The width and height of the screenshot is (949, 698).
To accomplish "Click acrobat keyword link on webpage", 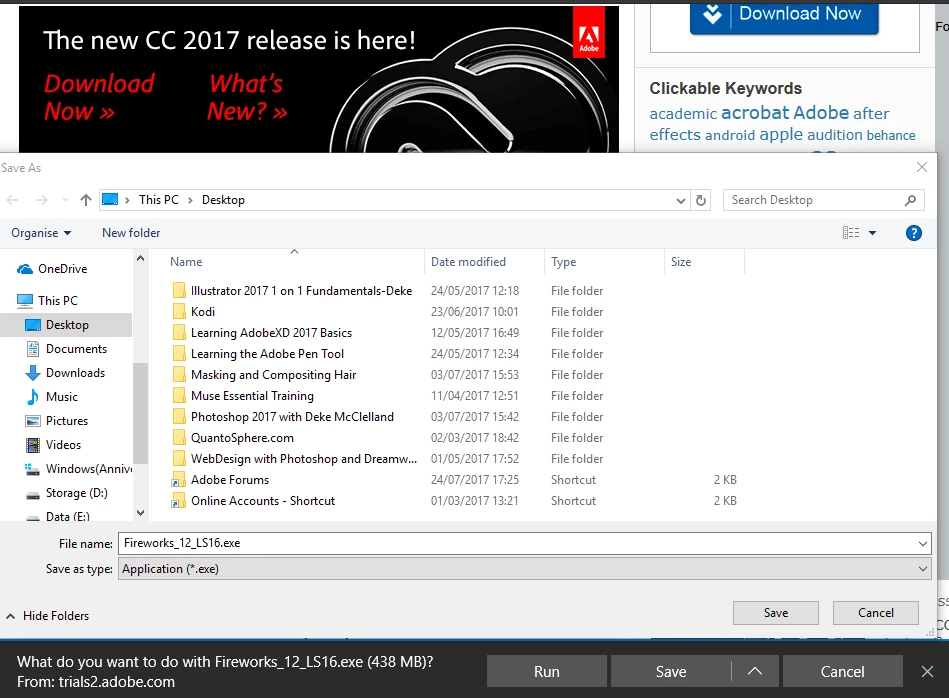I will coord(755,113).
